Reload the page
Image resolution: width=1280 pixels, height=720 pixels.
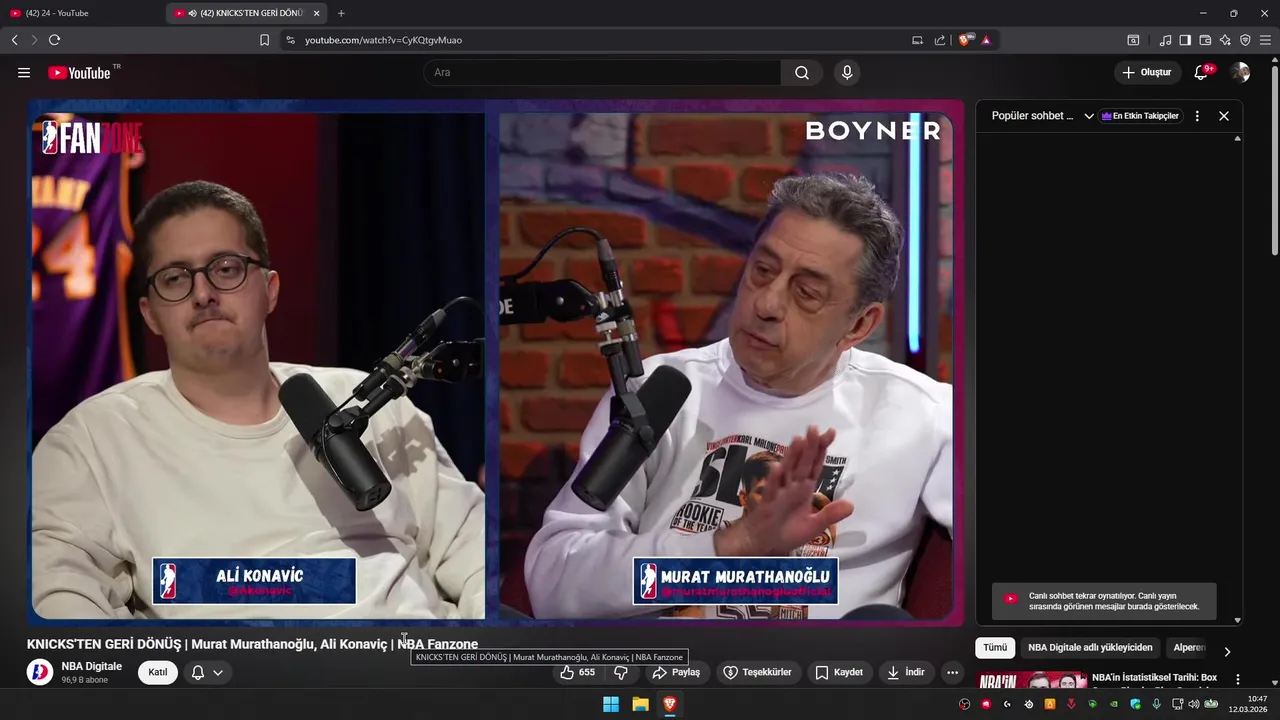(x=54, y=40)
